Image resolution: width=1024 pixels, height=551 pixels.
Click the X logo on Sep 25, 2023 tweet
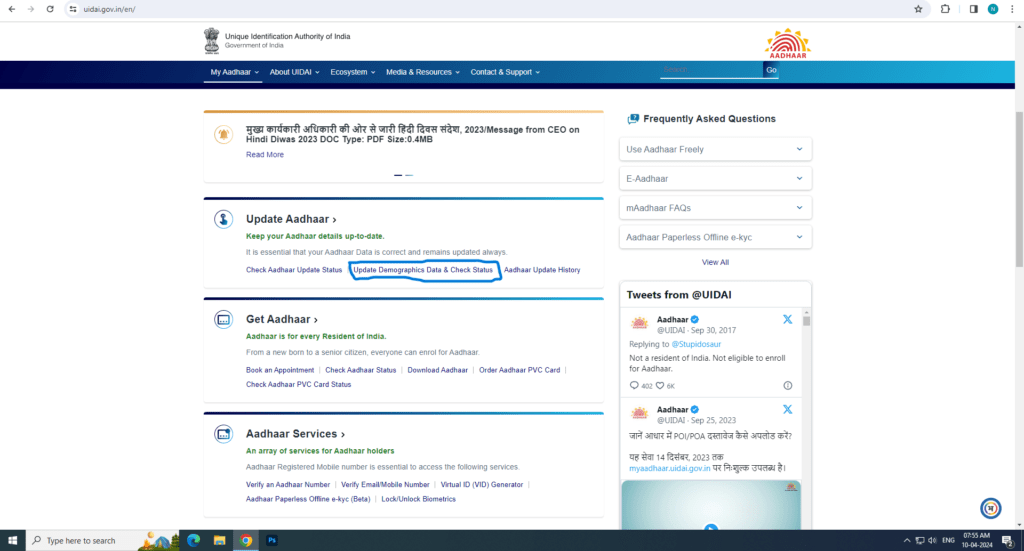click(787, 409)
